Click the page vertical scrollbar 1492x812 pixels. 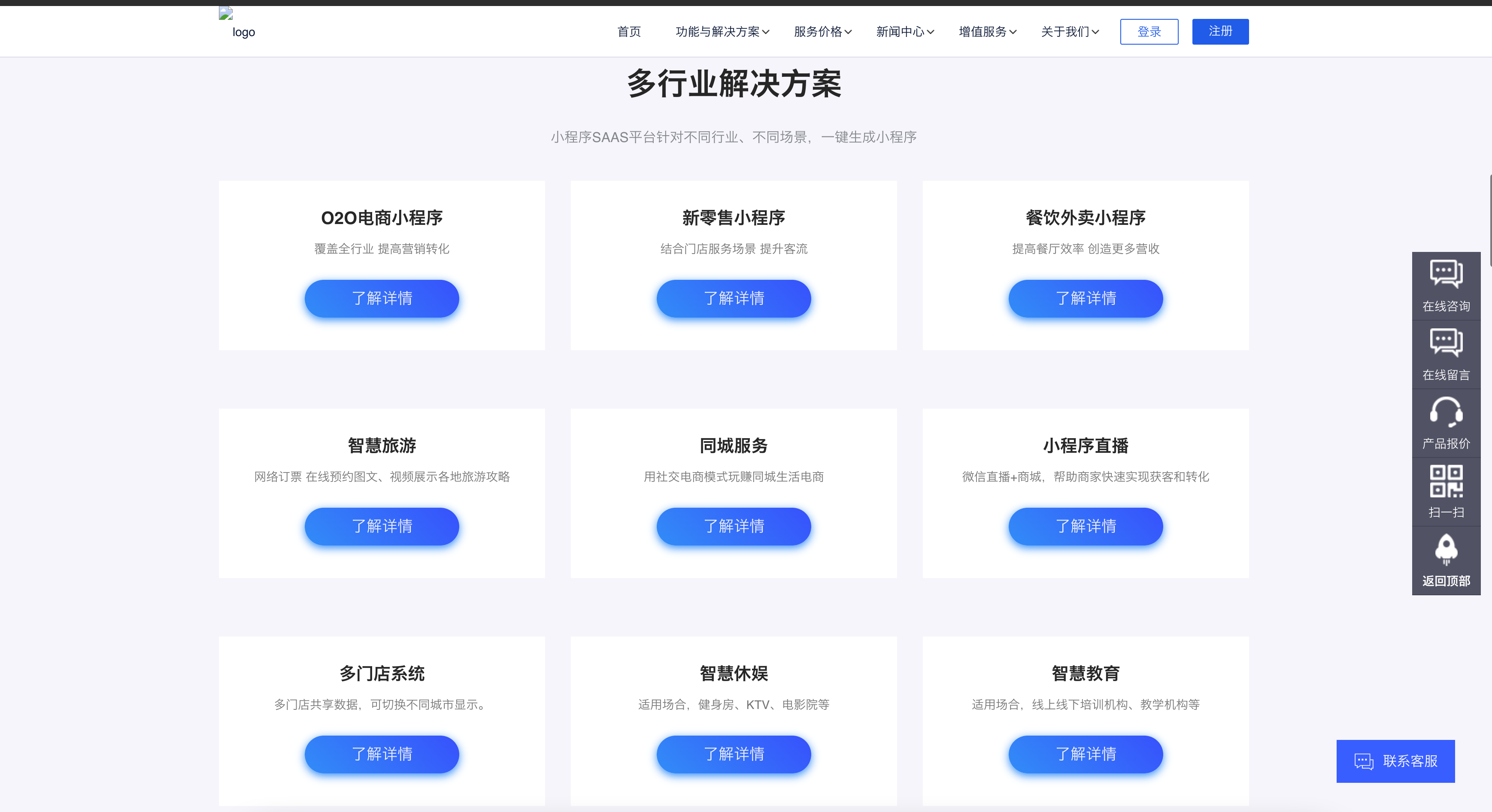1490,220
